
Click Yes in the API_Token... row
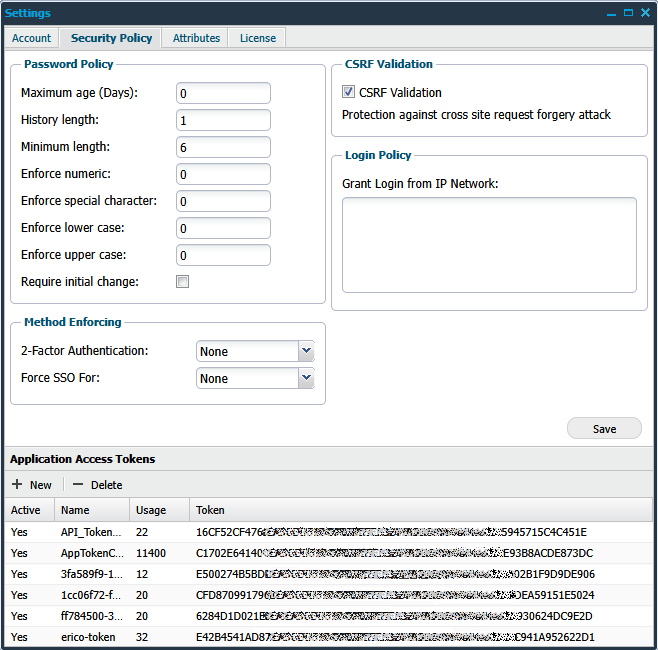pyautogui.click(x=19, y=532)
